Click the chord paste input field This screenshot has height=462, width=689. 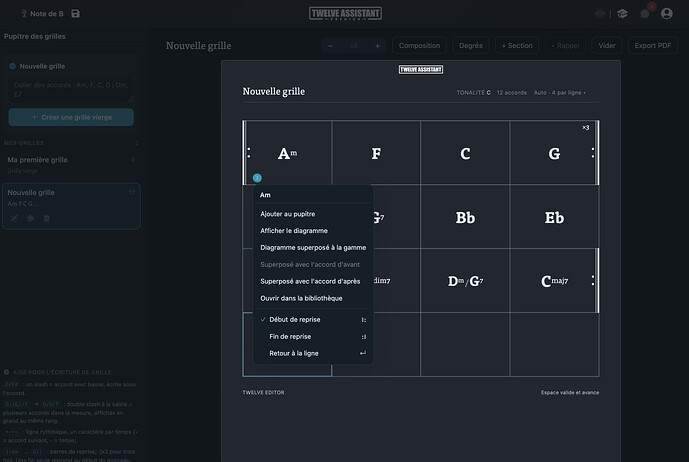[x=71, y=90]
